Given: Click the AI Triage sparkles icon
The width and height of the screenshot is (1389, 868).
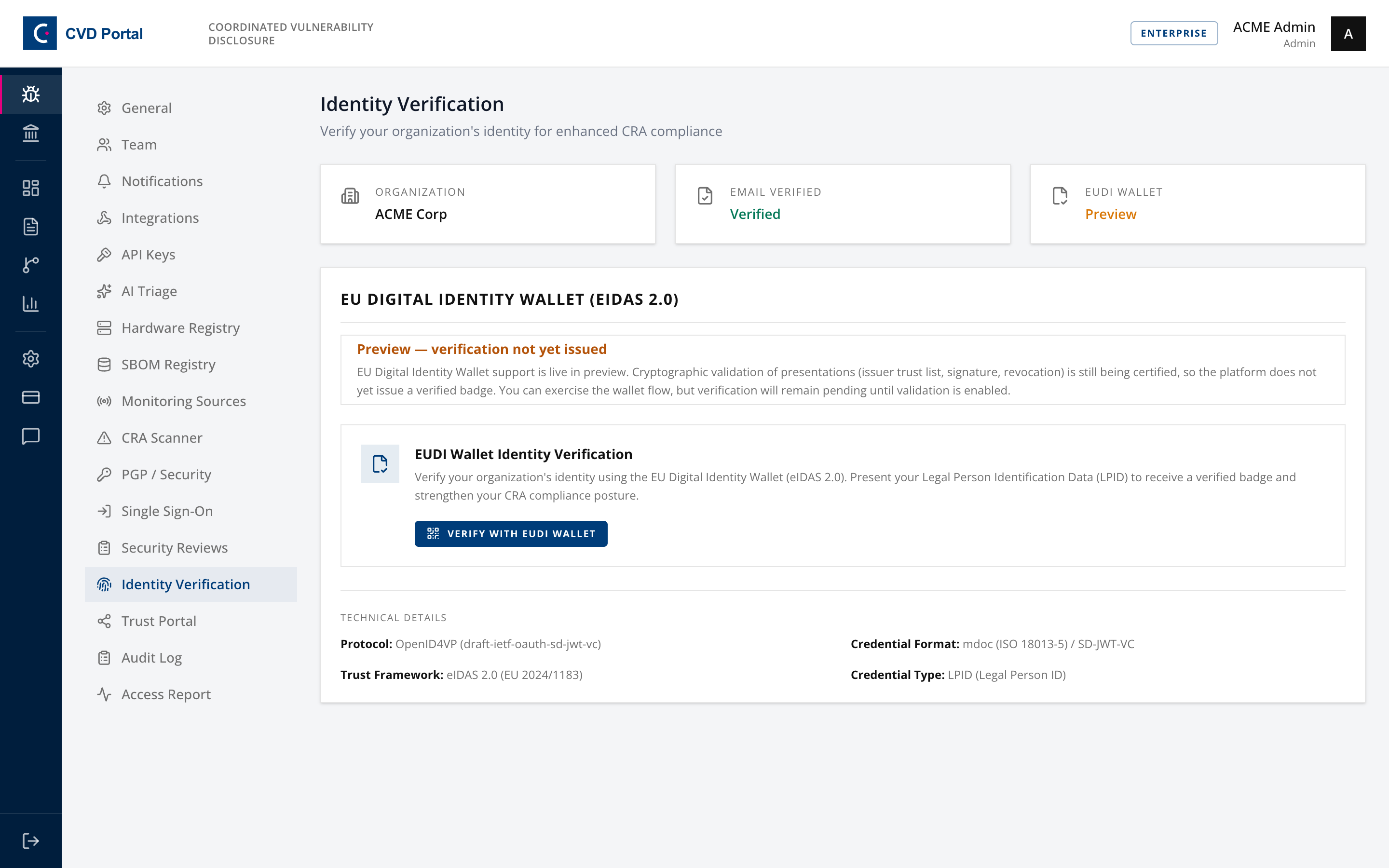Looking at the screenshot, I should click(x=104, y=292).
